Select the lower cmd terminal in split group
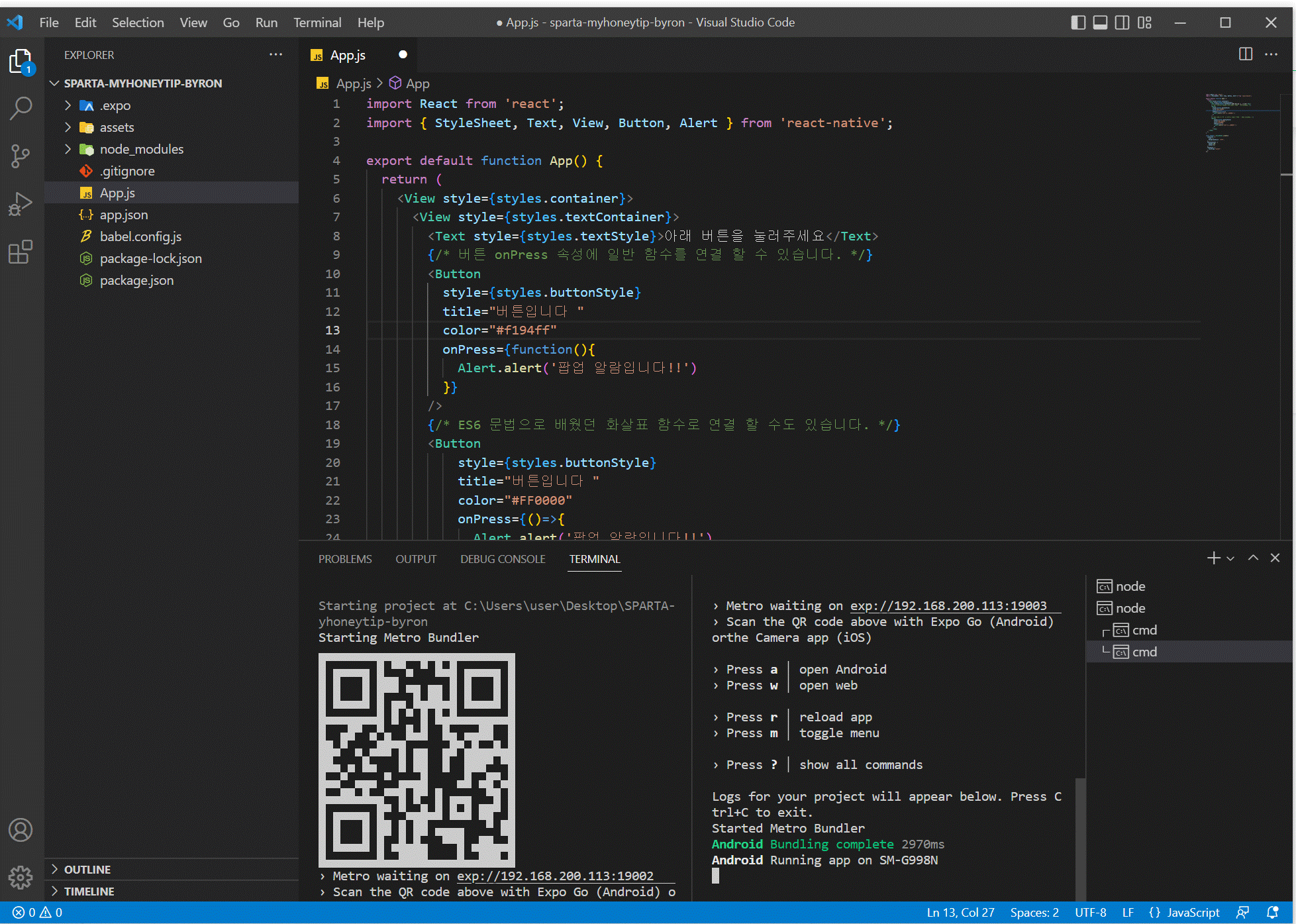The image size is (1296, 924). tap(1189, 652)
